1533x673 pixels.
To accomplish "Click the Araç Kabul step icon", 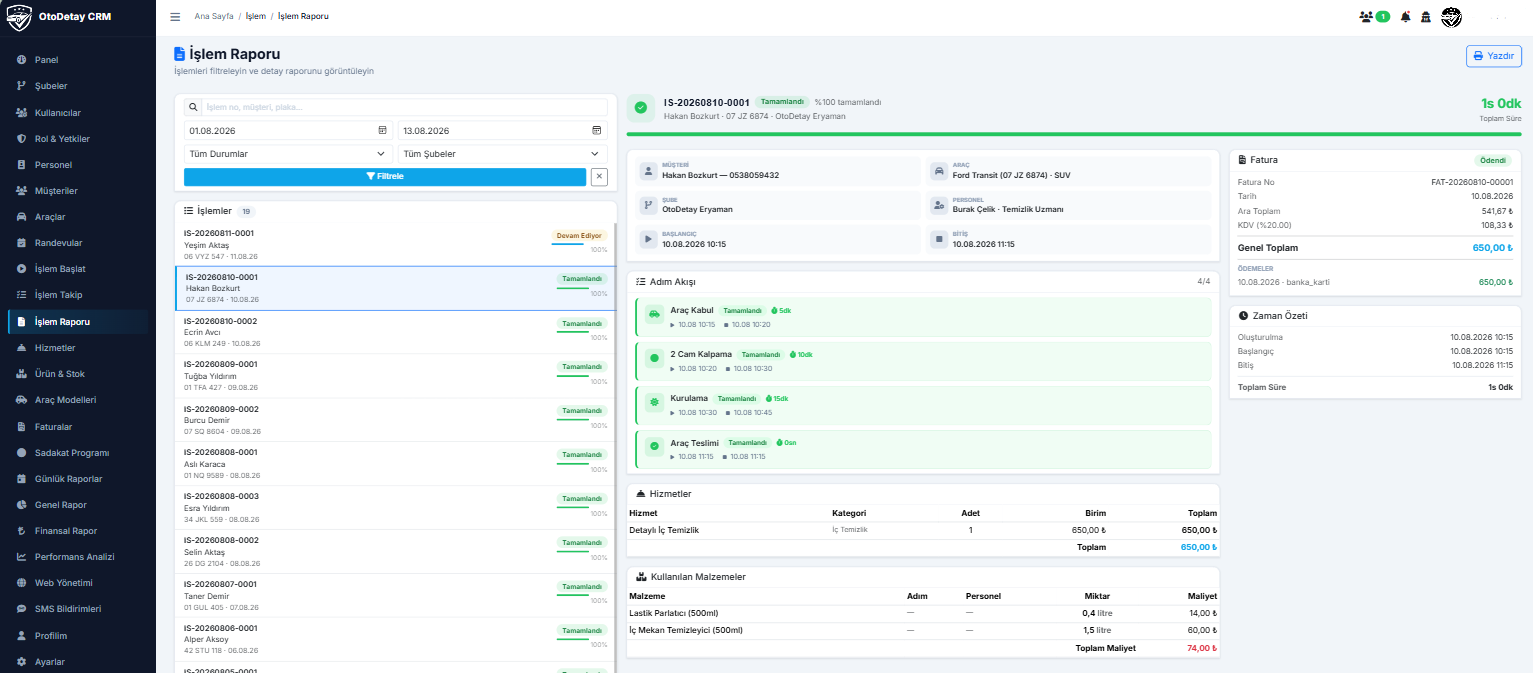I will 654,314.
